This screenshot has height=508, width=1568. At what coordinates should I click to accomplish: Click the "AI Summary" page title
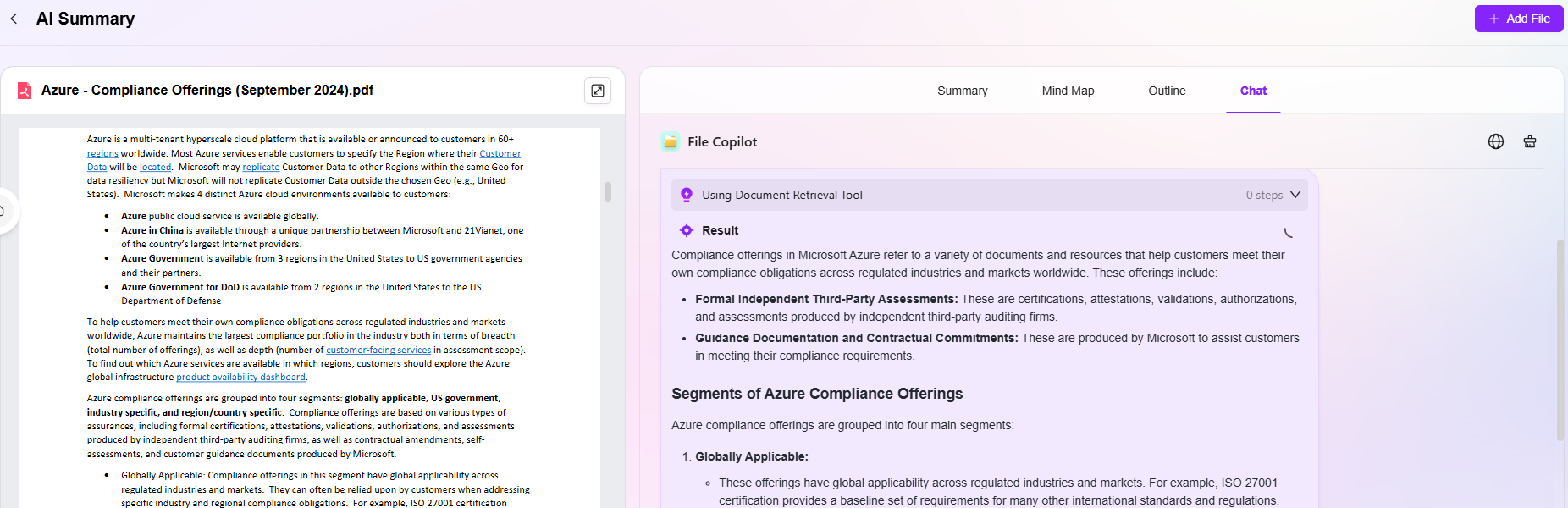(86, 19)
